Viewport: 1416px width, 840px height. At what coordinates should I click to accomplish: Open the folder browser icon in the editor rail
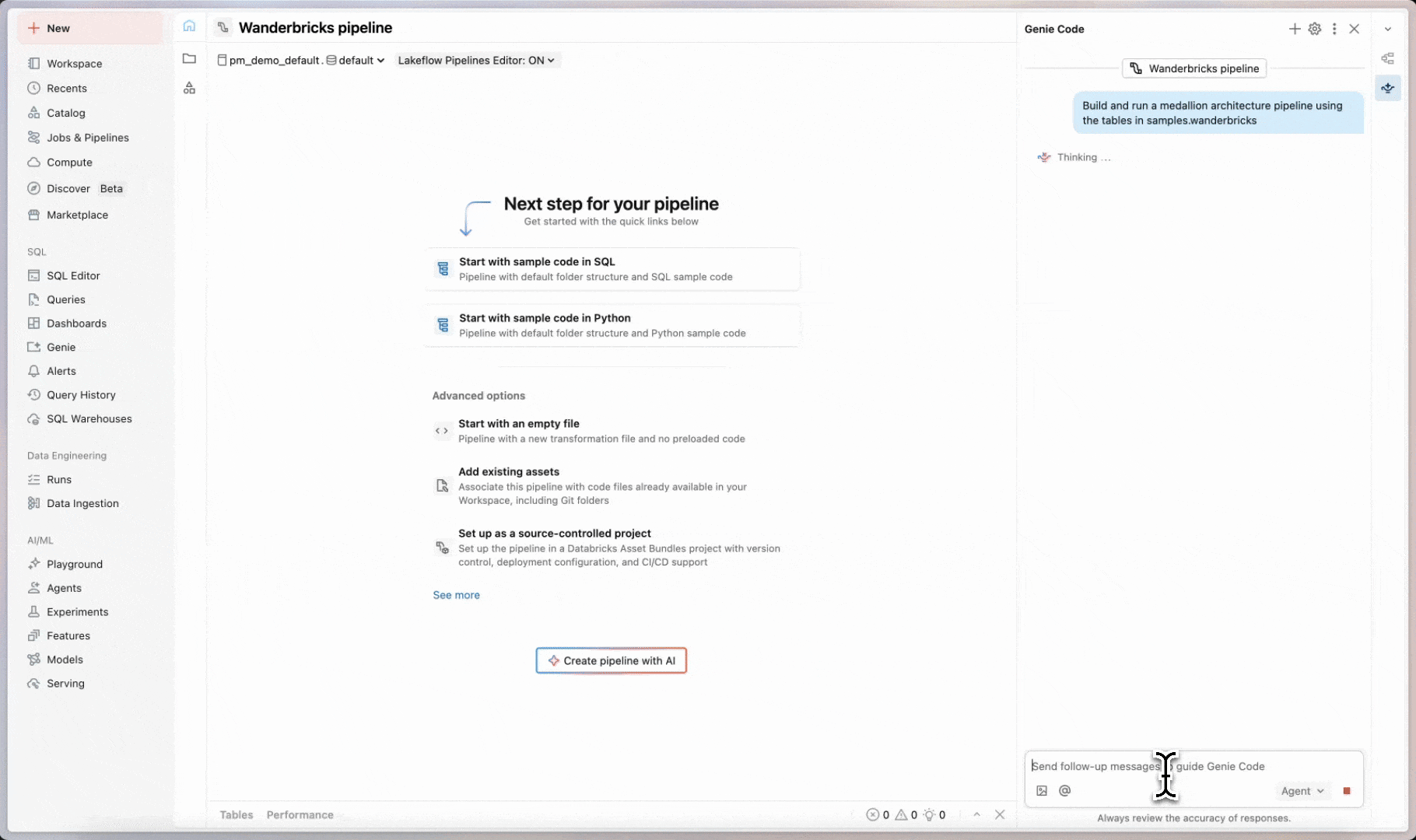(189, 58)
